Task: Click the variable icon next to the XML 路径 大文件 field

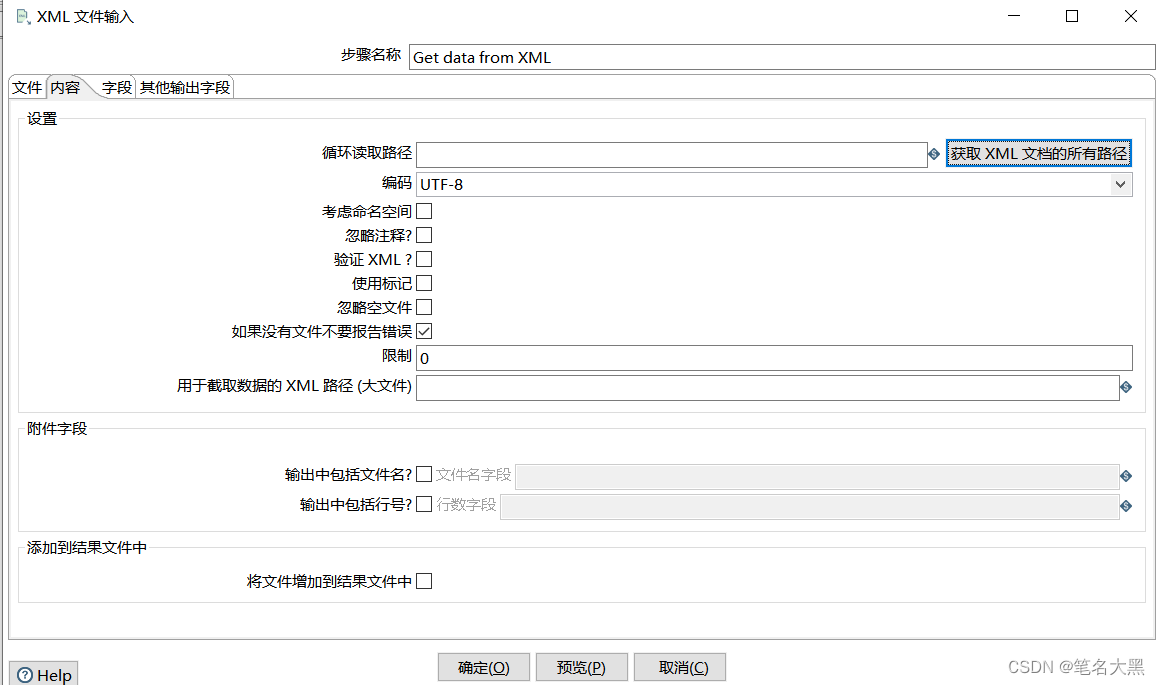Action: [1126, 387]
